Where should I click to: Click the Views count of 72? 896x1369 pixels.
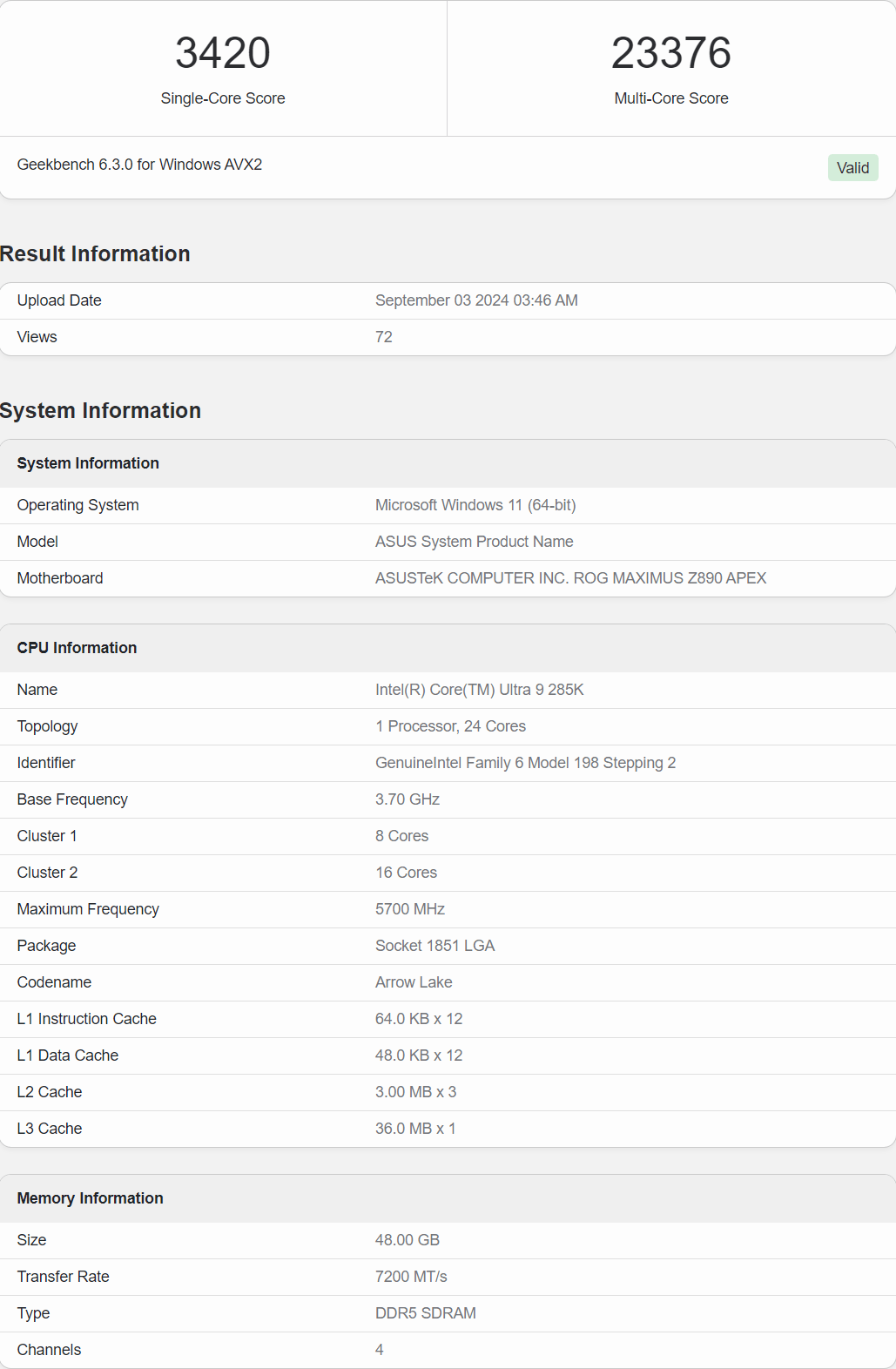tap(384, 337)
